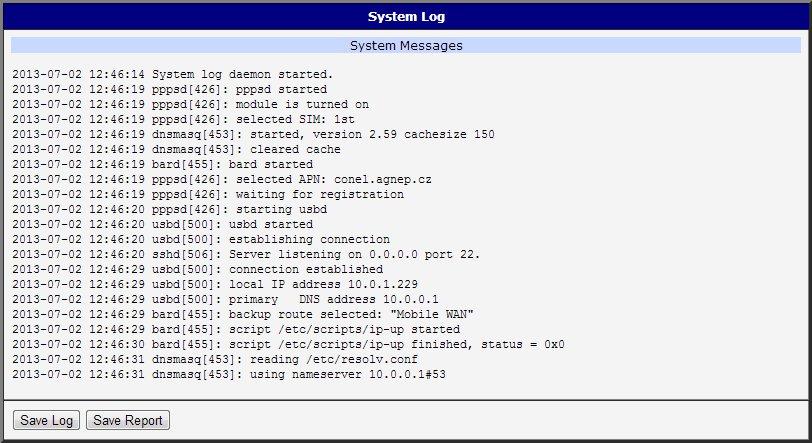This screenshot has width=812, height=443.
Task: Select the 'cleared cache' log entry
Action: pos(177,150)
